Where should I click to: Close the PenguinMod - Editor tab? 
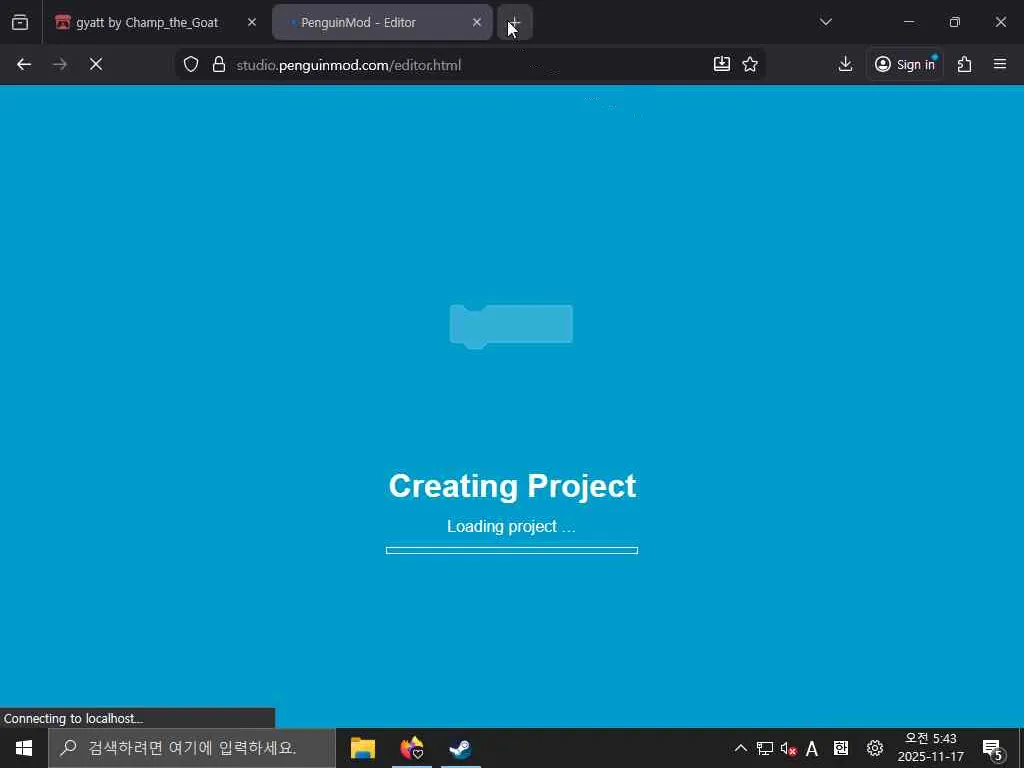click(477, 22)
